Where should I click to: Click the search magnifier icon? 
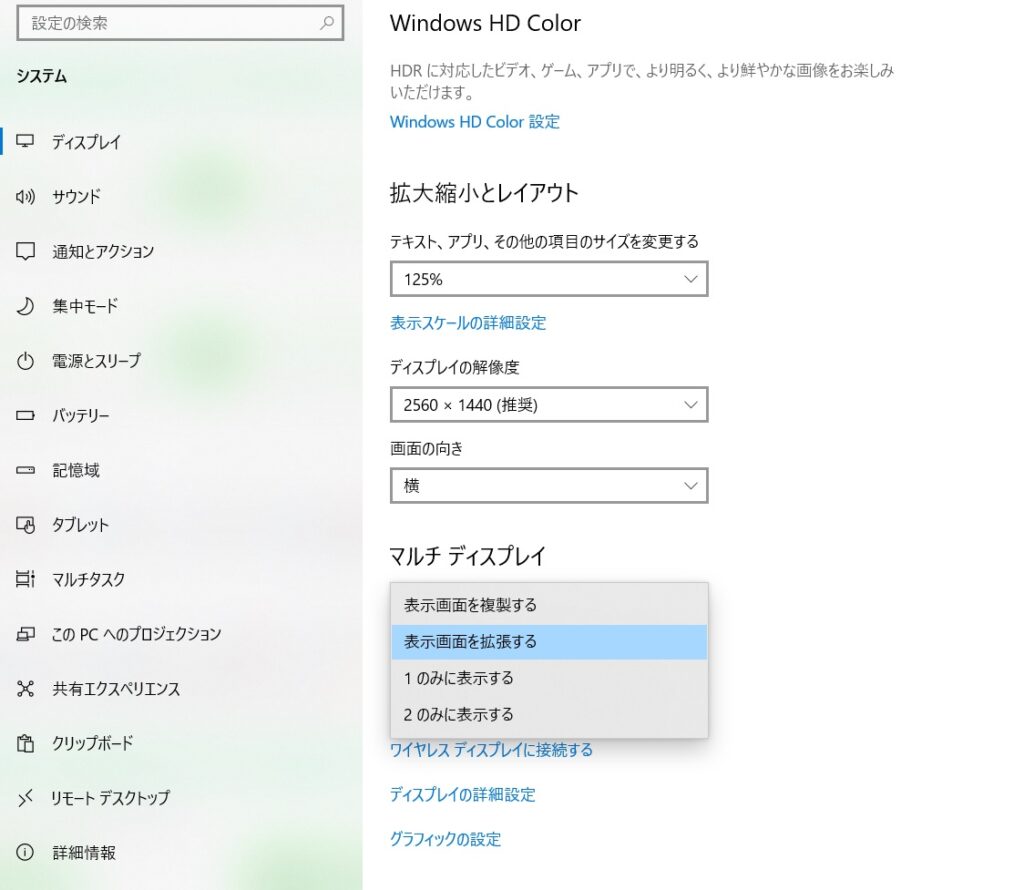pyautogui.click(x=327, y=23)
